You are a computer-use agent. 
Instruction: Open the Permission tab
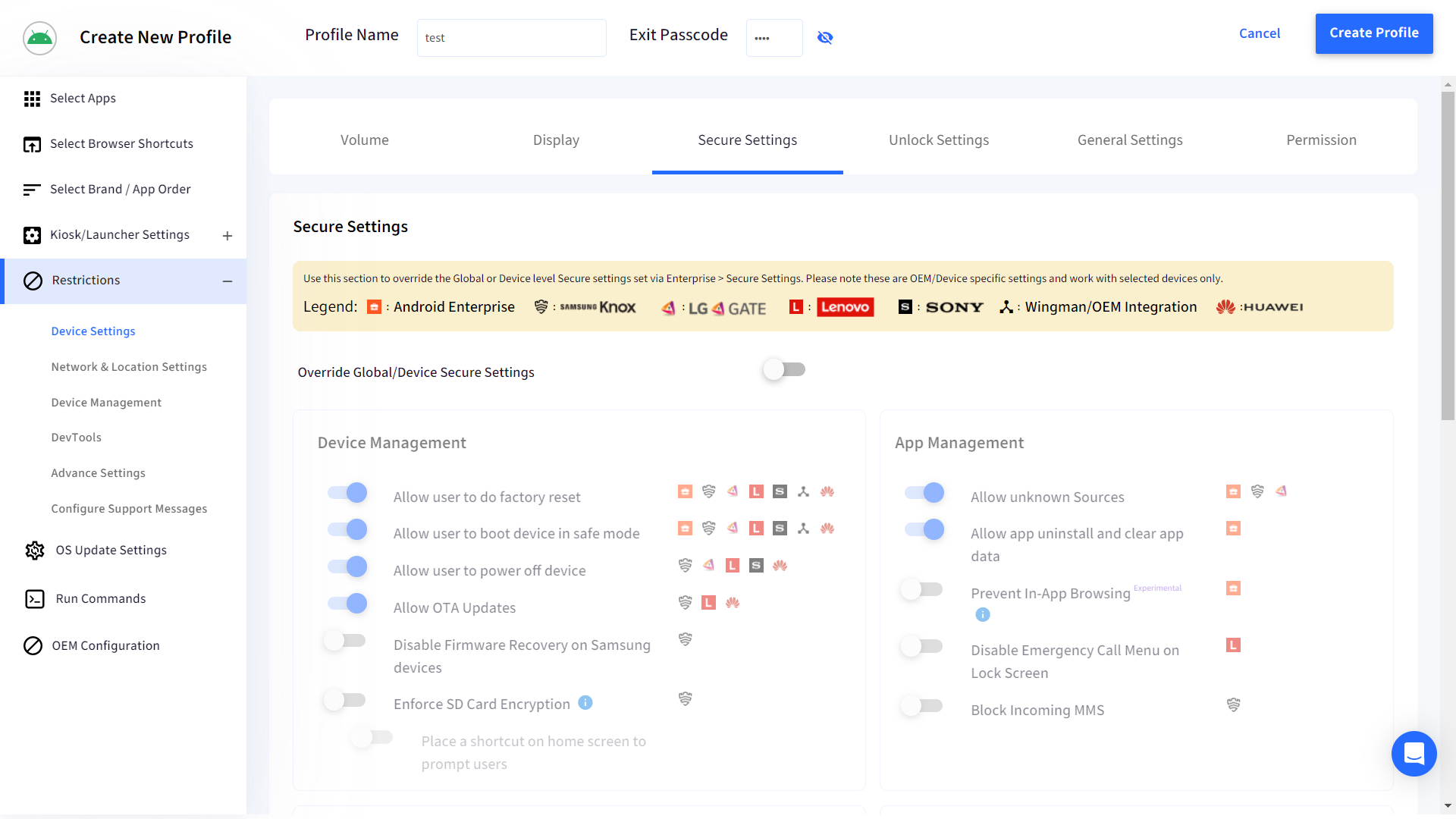pos(1321,140)
